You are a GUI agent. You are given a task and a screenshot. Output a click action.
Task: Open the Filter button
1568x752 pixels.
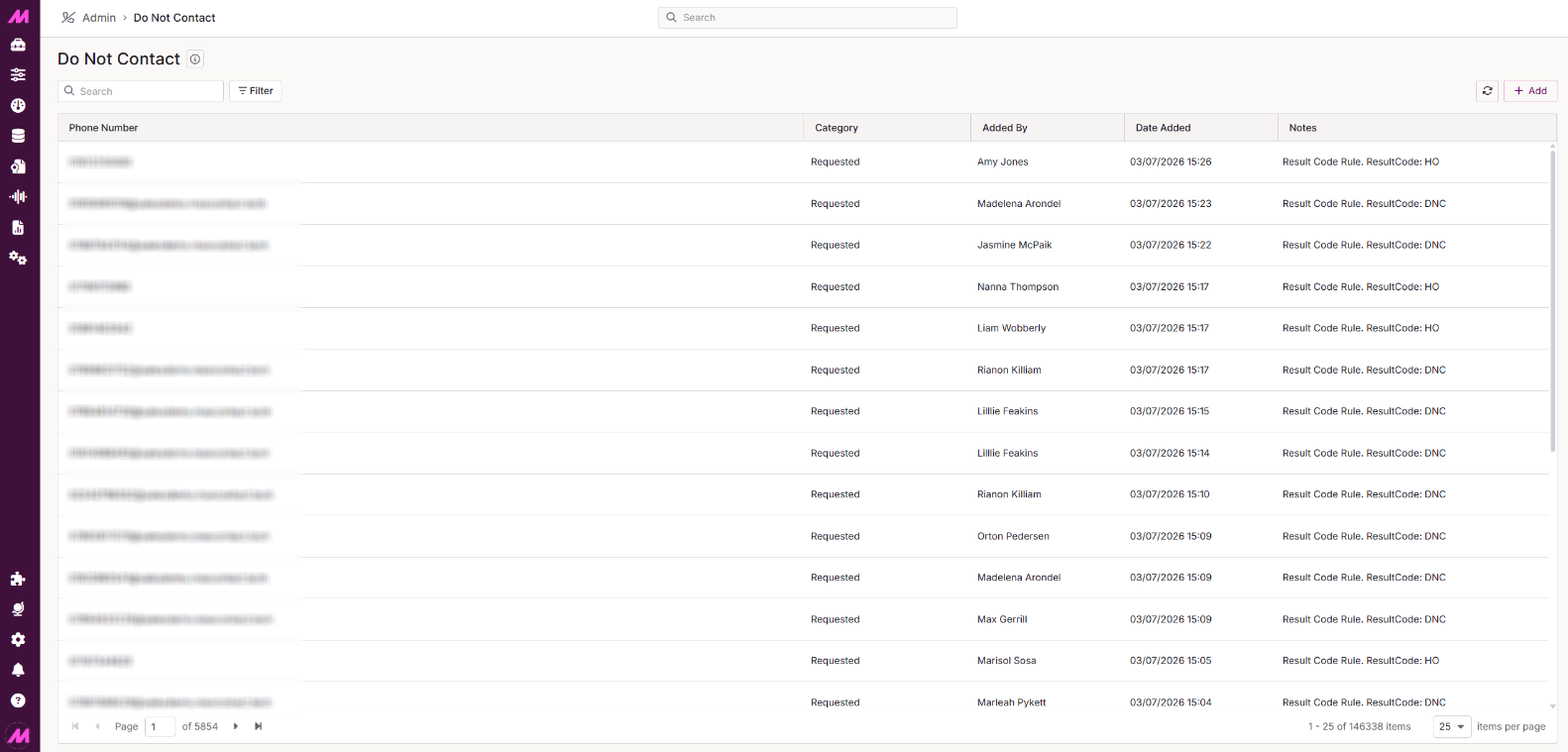point(256,91)
